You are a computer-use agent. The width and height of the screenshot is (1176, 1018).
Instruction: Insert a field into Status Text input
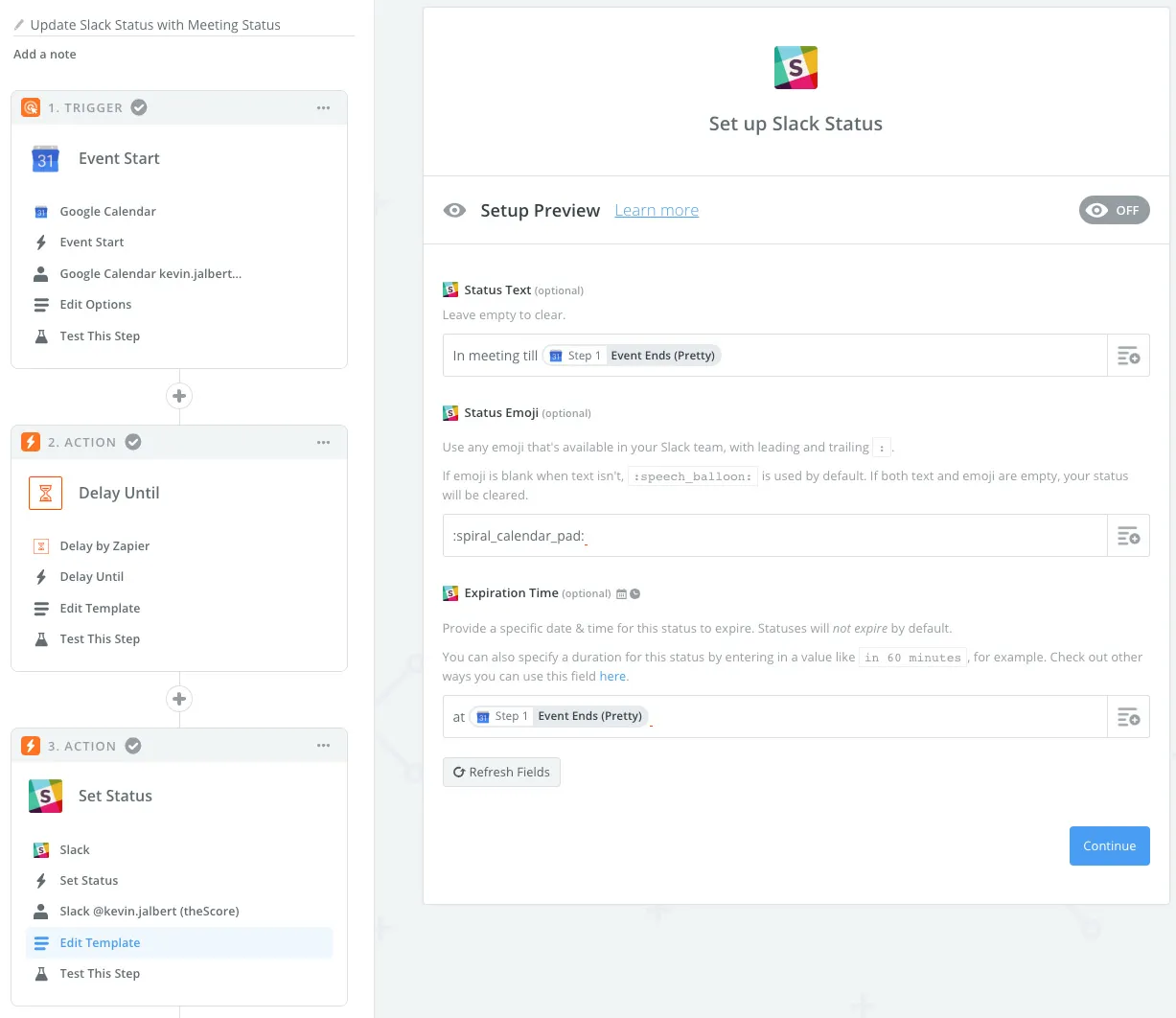1128,356
